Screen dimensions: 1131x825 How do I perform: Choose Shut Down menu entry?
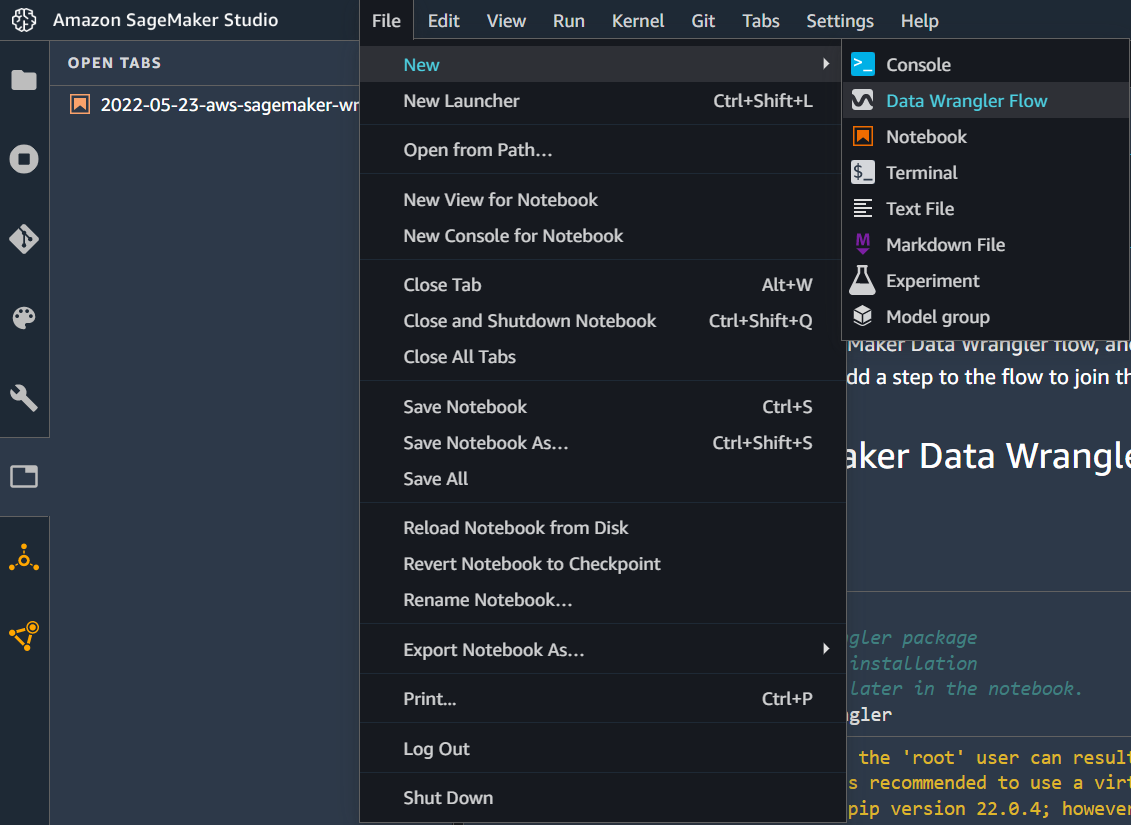(x=602, y=797)
